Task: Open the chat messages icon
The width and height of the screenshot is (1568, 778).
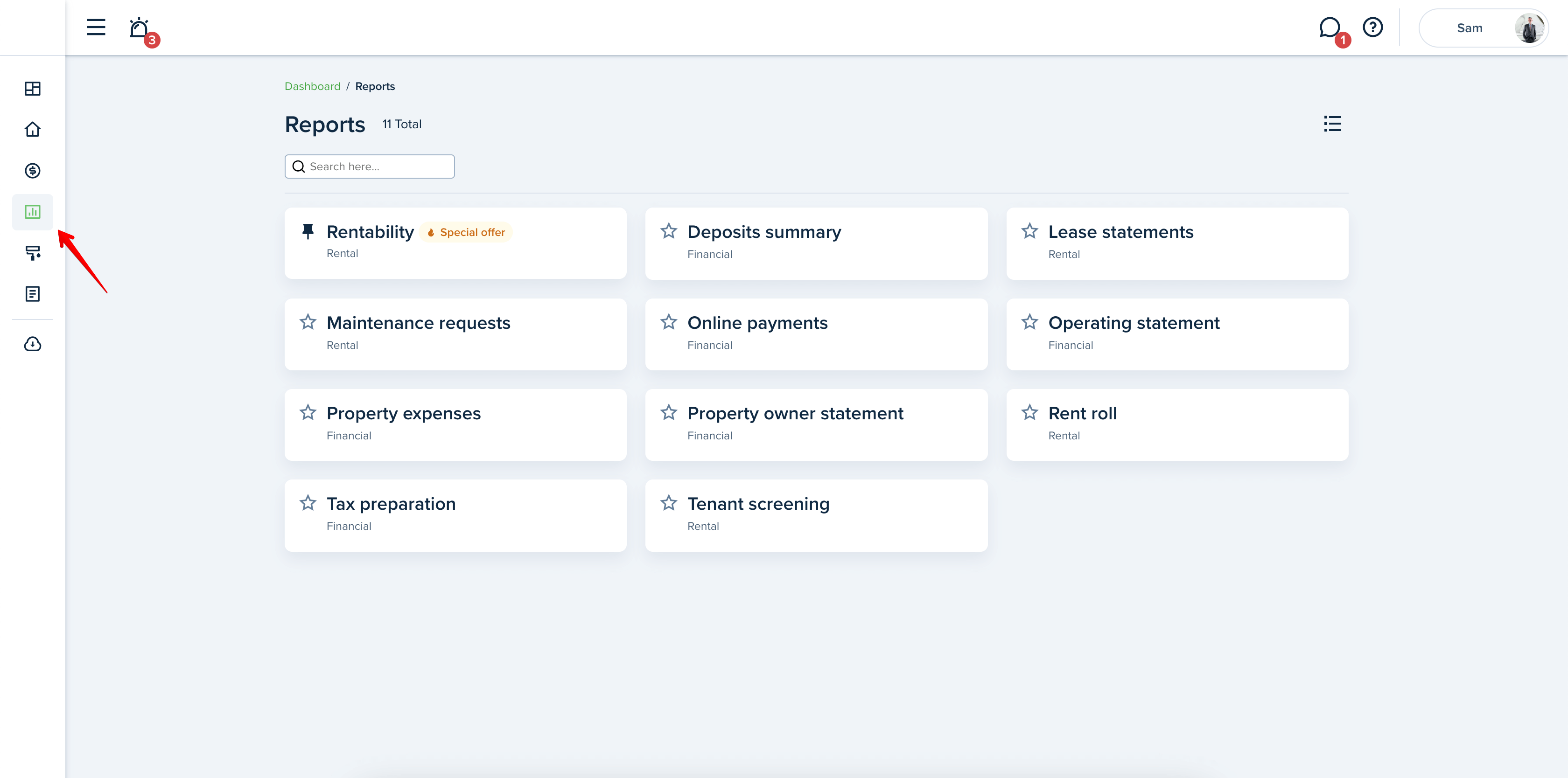Action: 1330,28
